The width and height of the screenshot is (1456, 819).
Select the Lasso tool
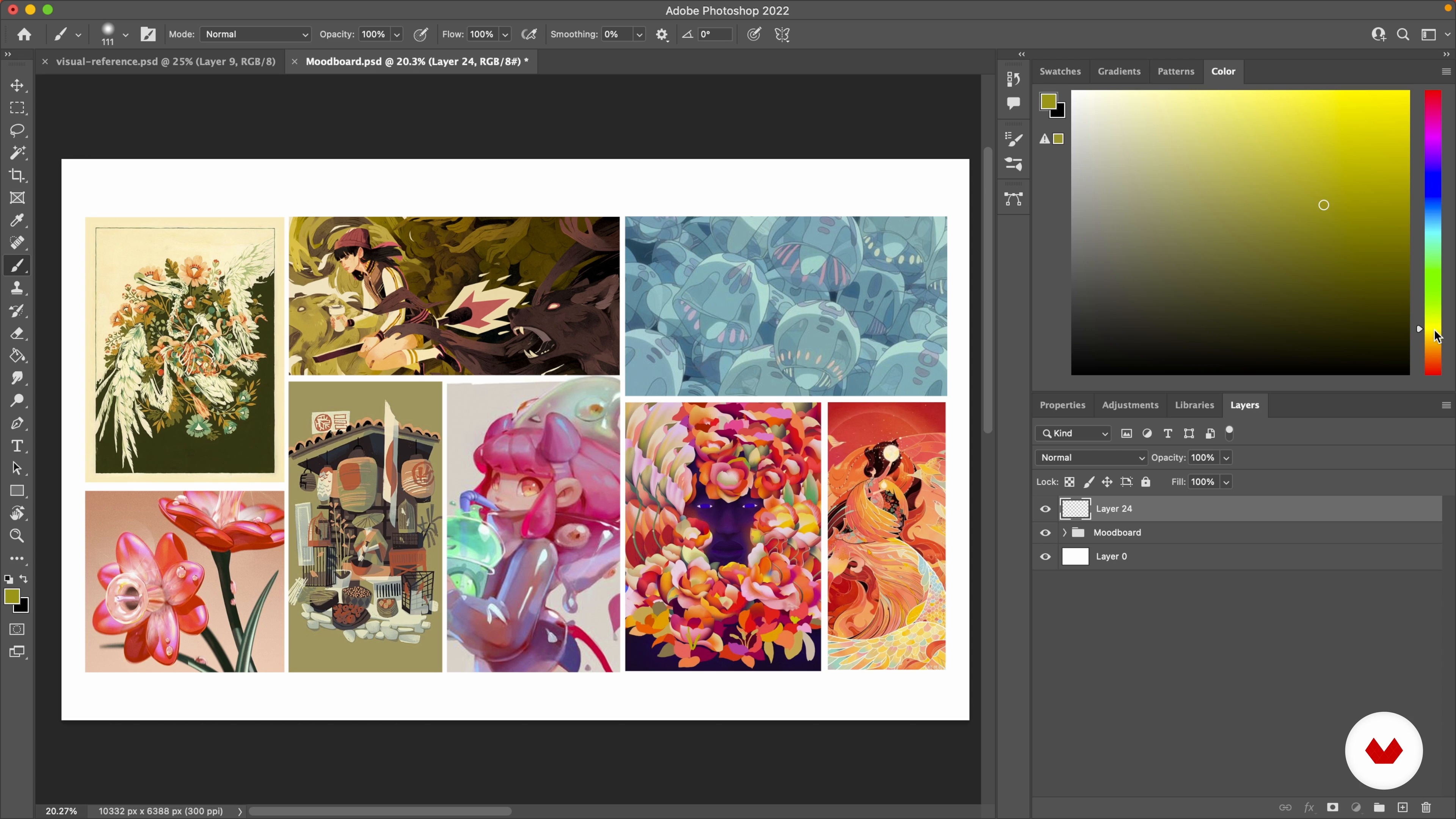[17, 130]
